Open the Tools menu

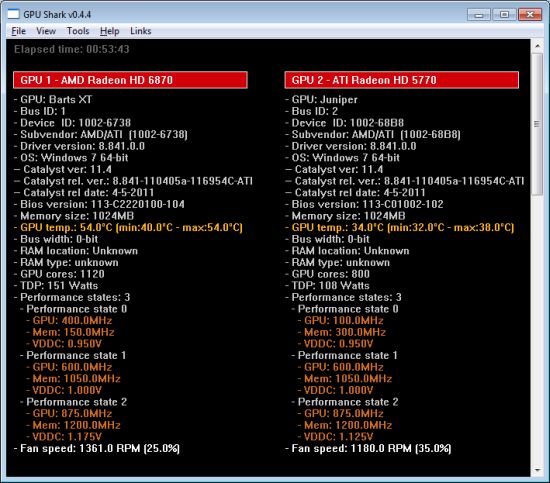coord(78,31)
